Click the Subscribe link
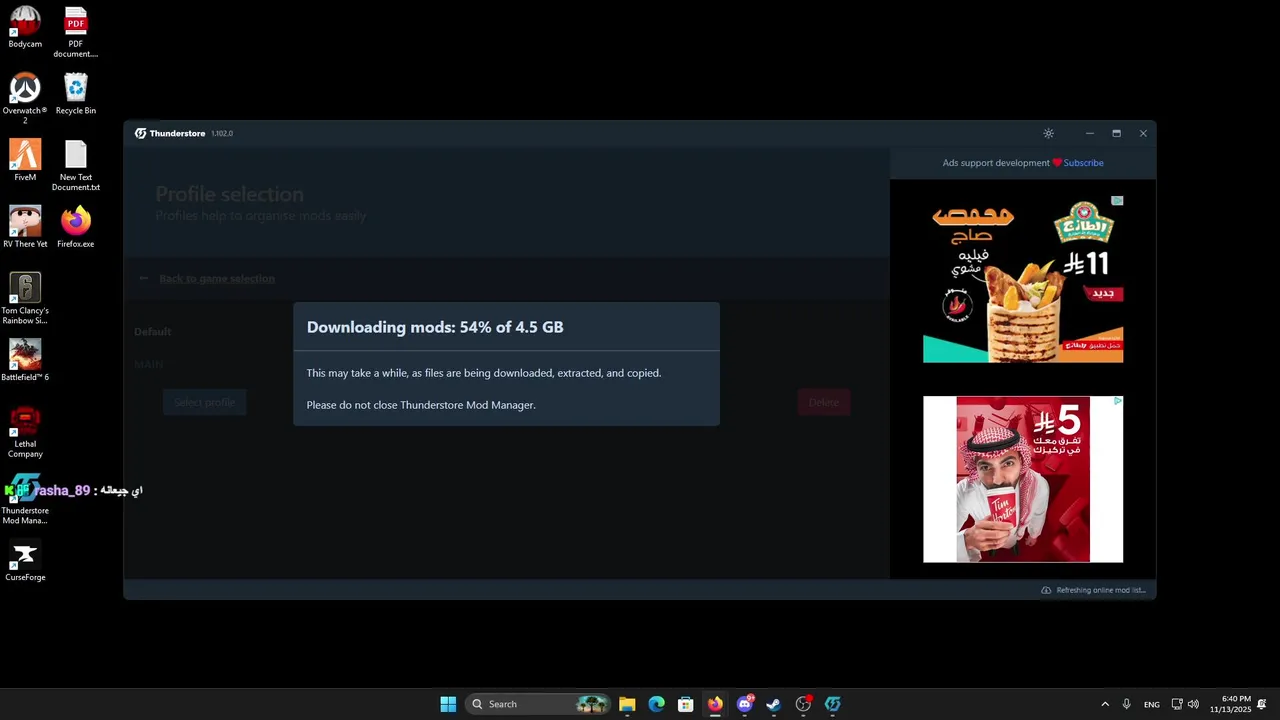Image resolution: width=1280 pixels, height=720 pixels. click(x=1083, y=163)
